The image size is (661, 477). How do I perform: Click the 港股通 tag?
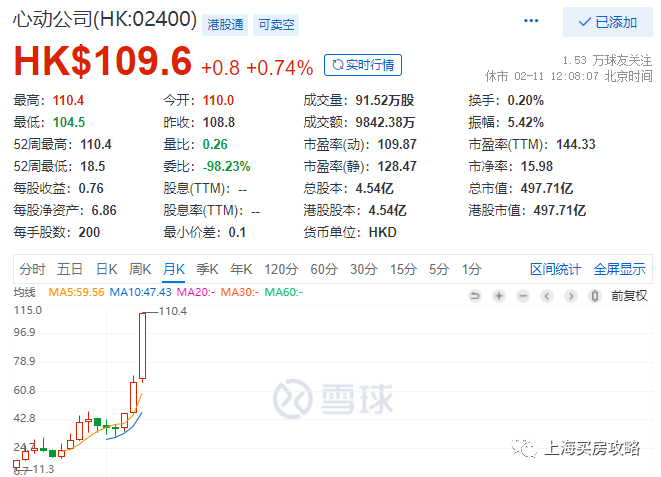click(x=225, y=24)
